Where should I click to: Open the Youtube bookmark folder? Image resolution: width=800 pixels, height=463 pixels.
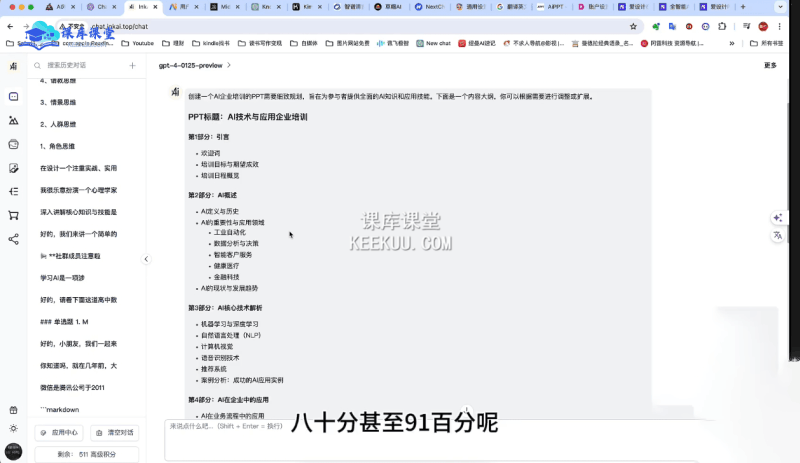[x=138, y=43]
